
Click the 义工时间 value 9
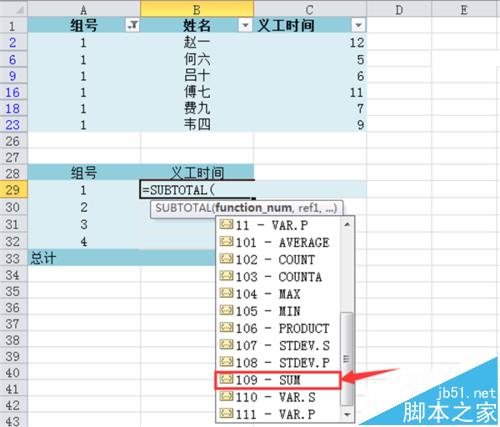(310, 125)
